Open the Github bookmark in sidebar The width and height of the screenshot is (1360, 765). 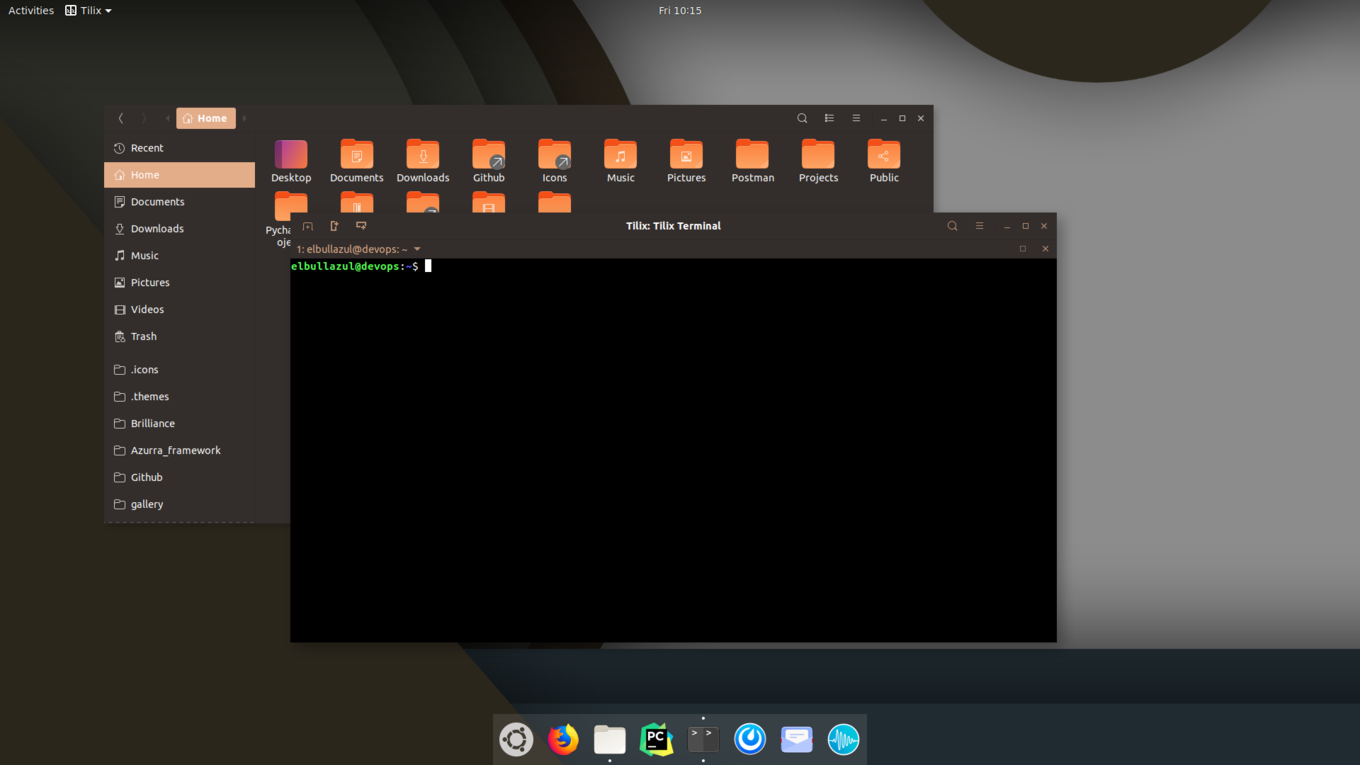coord(179,478)
